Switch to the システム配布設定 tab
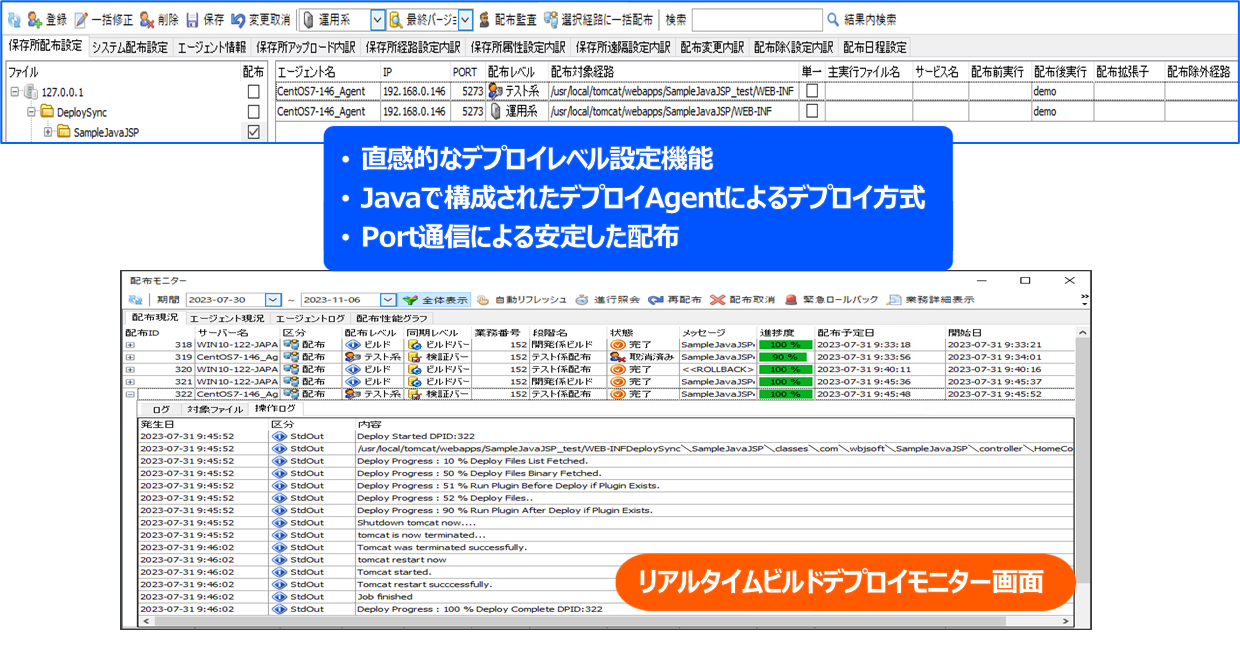Viewport: 1240px width, 646px height. point(130,47)
